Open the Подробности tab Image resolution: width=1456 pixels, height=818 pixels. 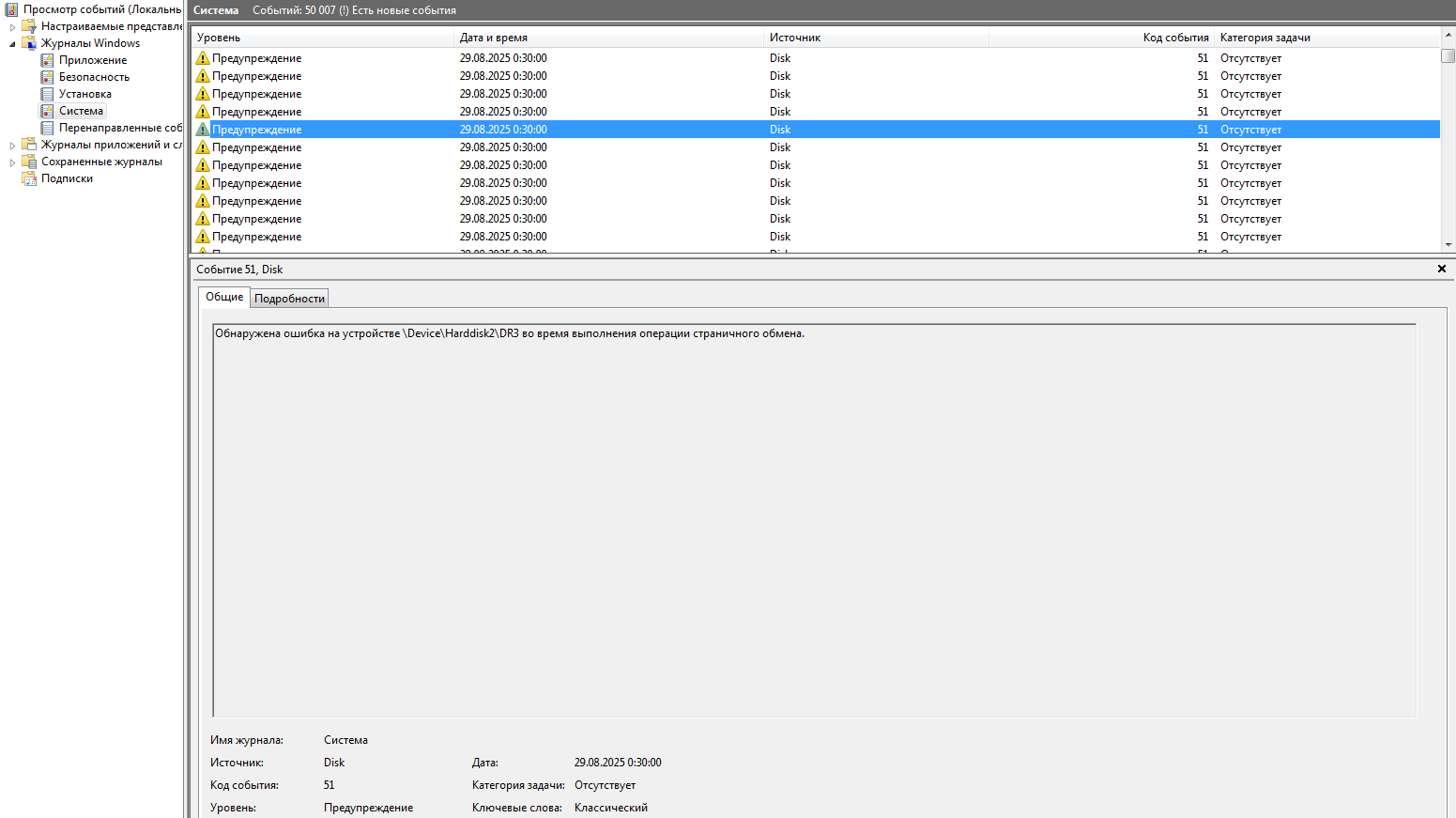pyautogui.click(x=289, y=299)
